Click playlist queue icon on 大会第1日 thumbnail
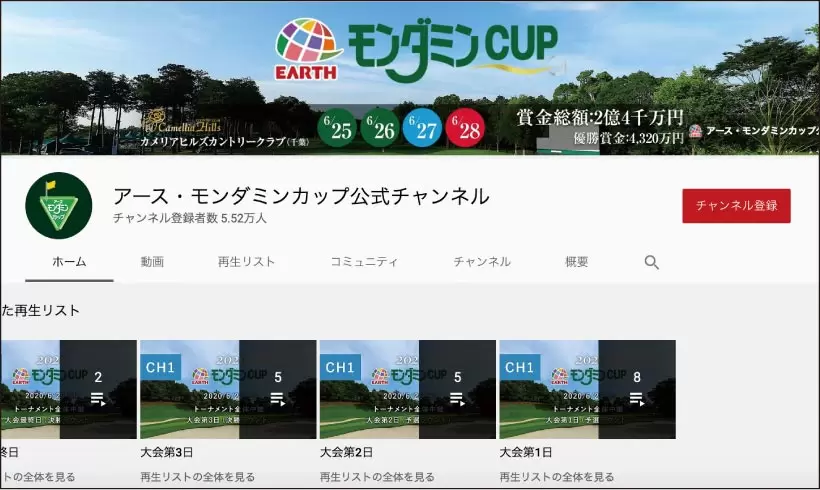The image size is (820, 490). 637,398
